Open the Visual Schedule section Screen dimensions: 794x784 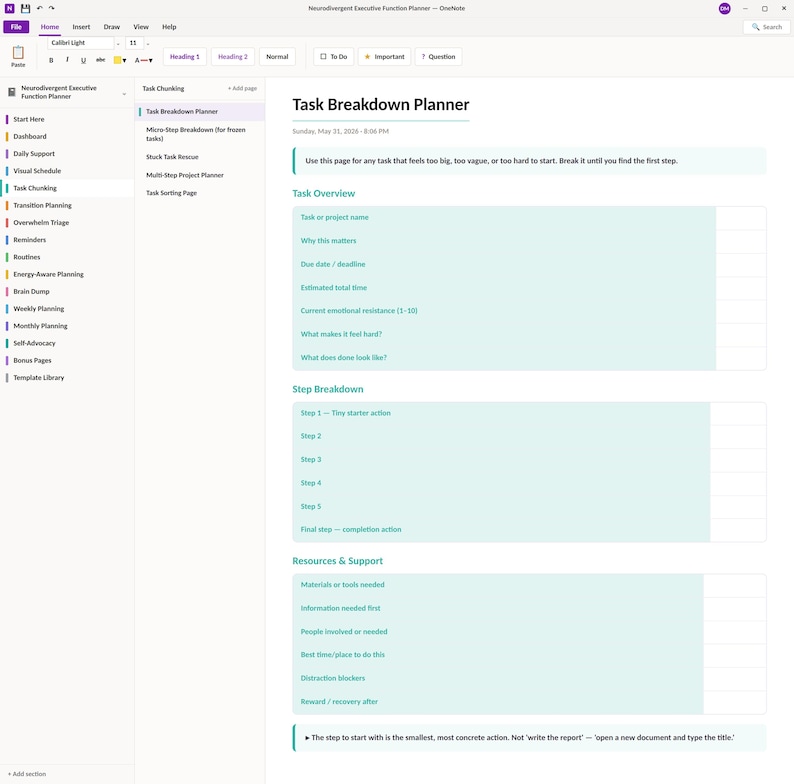[x=67, y=171]
